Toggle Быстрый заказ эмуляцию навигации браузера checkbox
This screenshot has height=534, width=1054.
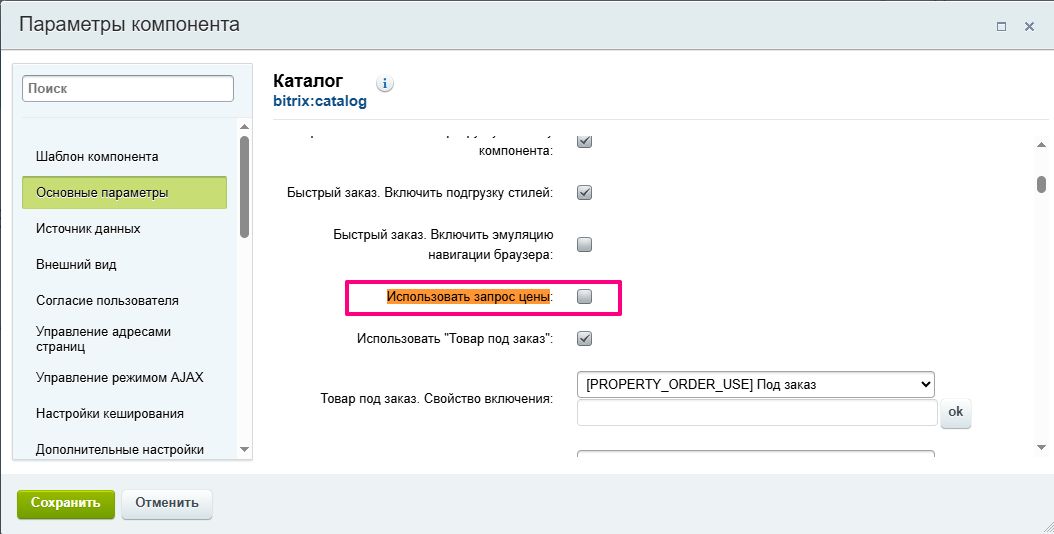[585, 244]
